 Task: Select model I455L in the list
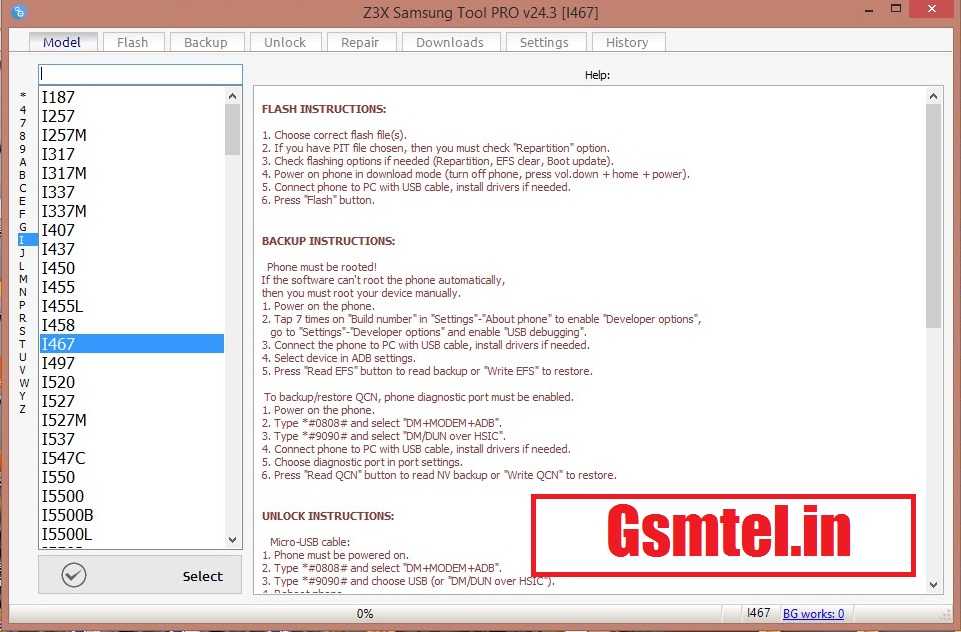[x=132, y=306]
